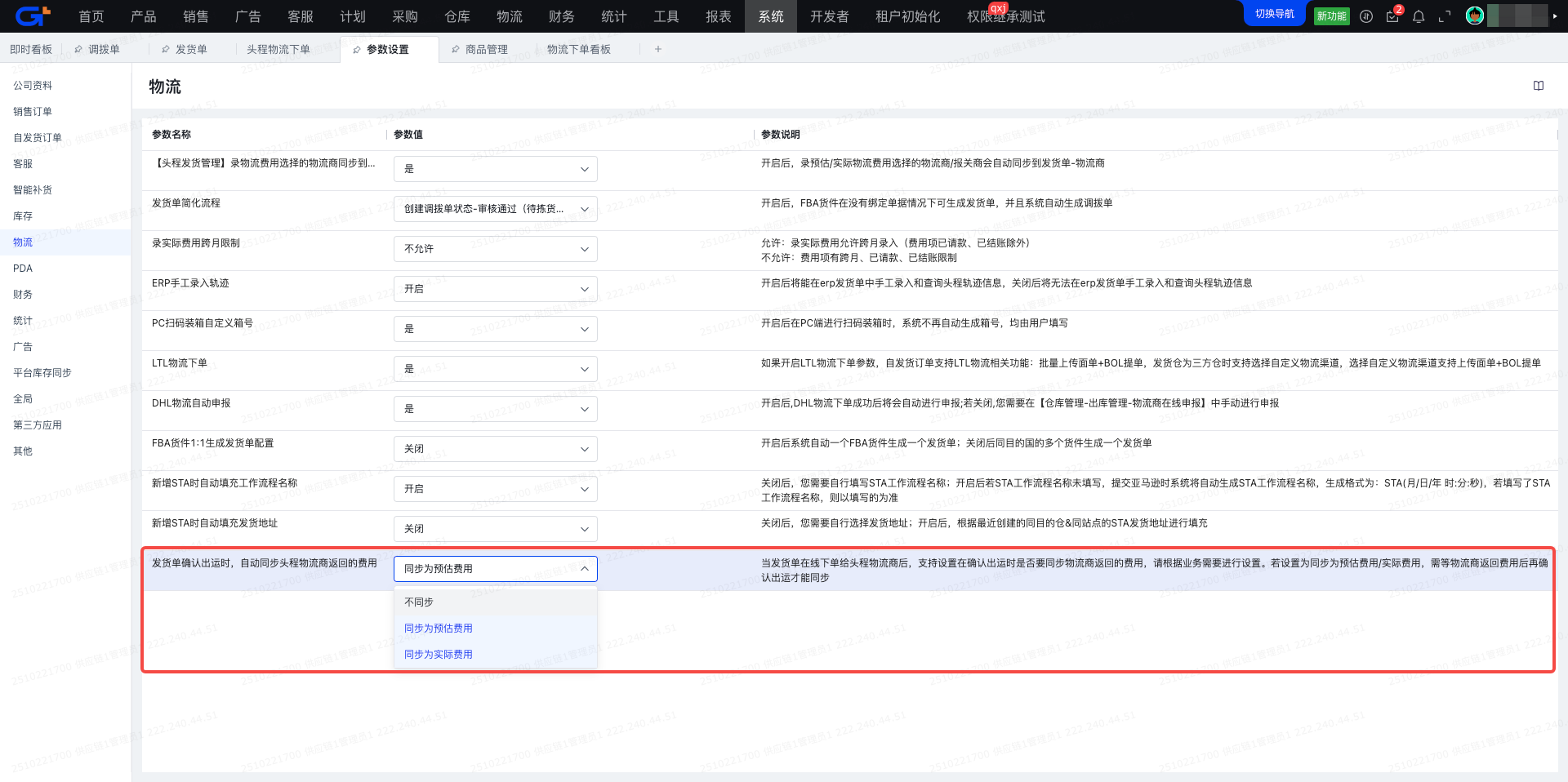Open the 发货单简化流程 dropdown
This screenshot has height=782, width=1568.
496,209
